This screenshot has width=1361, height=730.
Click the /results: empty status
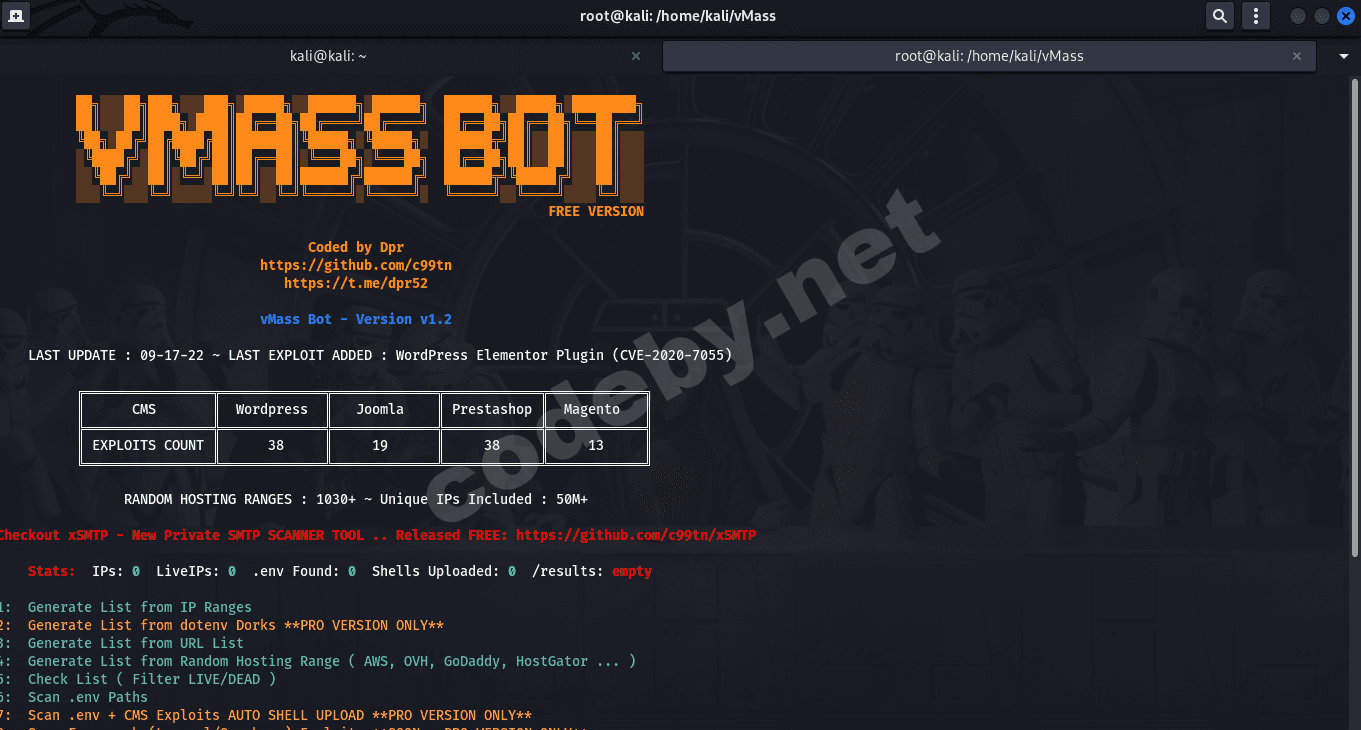click(x=592, y=571)
